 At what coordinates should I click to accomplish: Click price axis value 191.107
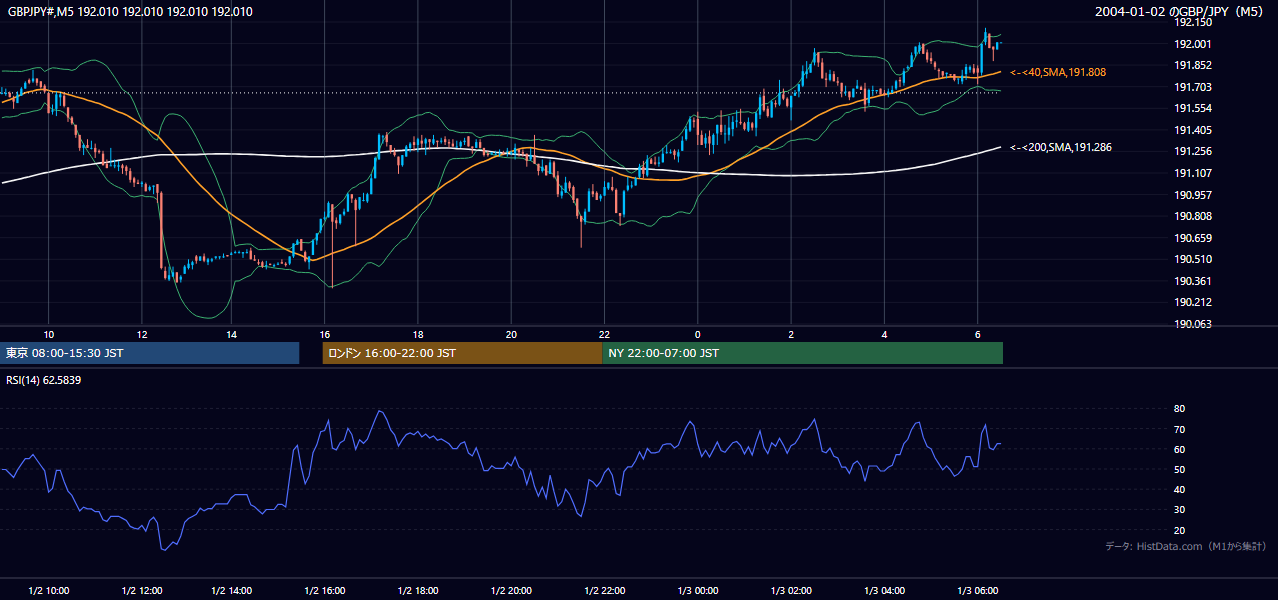click(1192, 173)
